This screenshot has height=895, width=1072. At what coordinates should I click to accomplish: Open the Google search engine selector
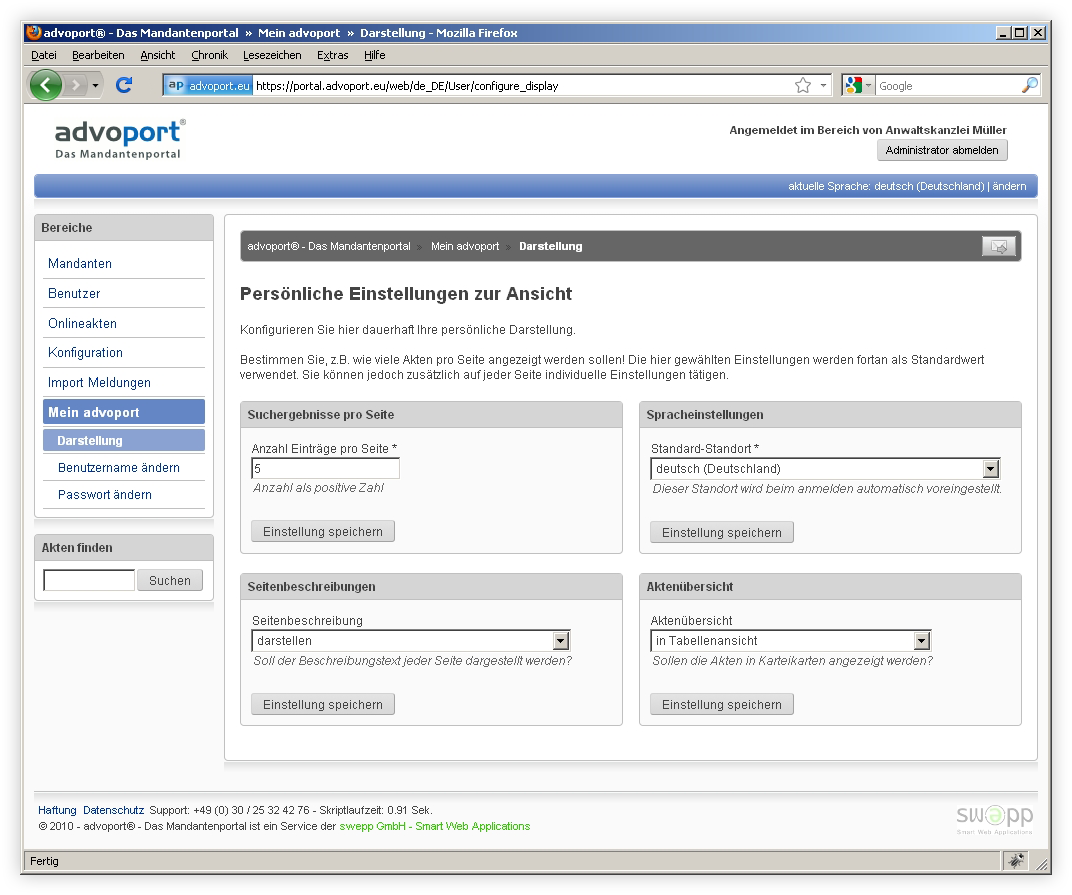pos(859,85)
